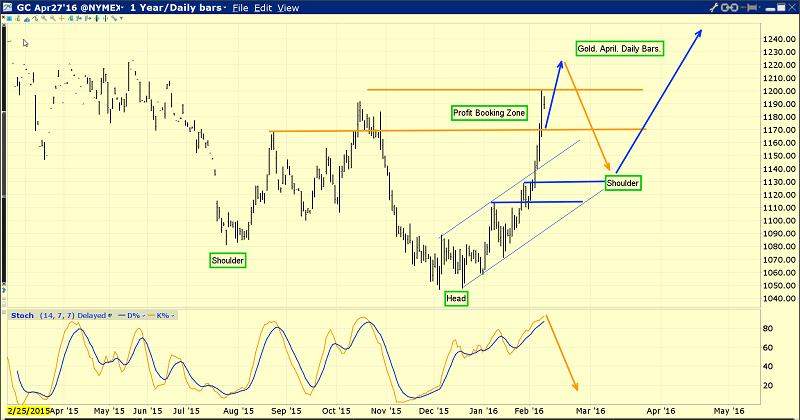Click the second magnifier zoom icon
Image resolution: width=800 pixels, height=420 pixels.
tap(53, 18)
